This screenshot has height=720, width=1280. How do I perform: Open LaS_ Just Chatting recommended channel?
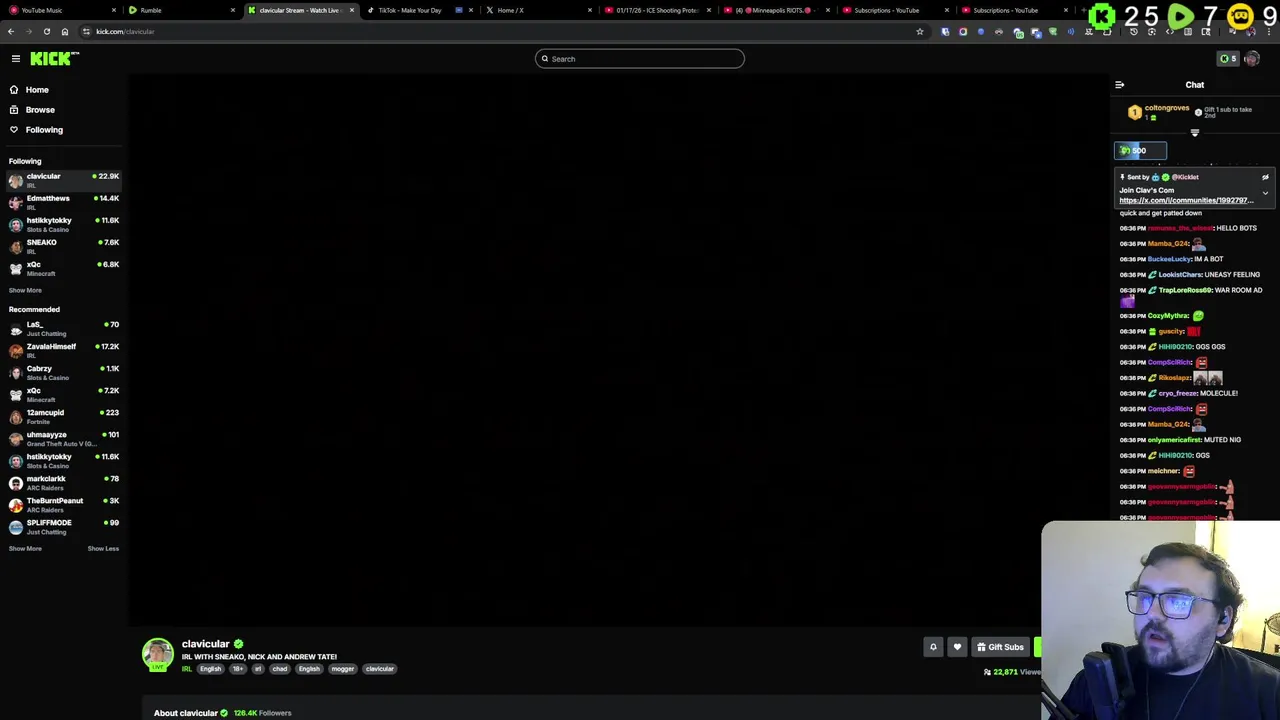[64, 328]
